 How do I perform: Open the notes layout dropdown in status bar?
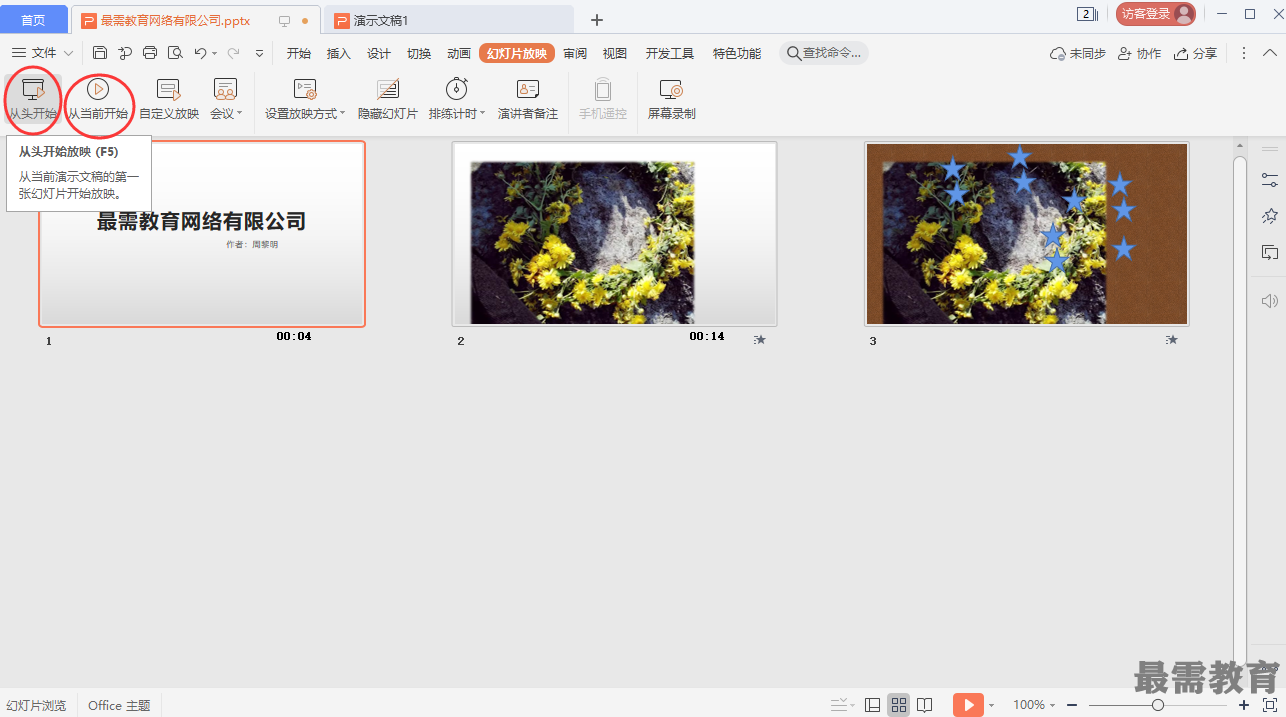[842, 705]
